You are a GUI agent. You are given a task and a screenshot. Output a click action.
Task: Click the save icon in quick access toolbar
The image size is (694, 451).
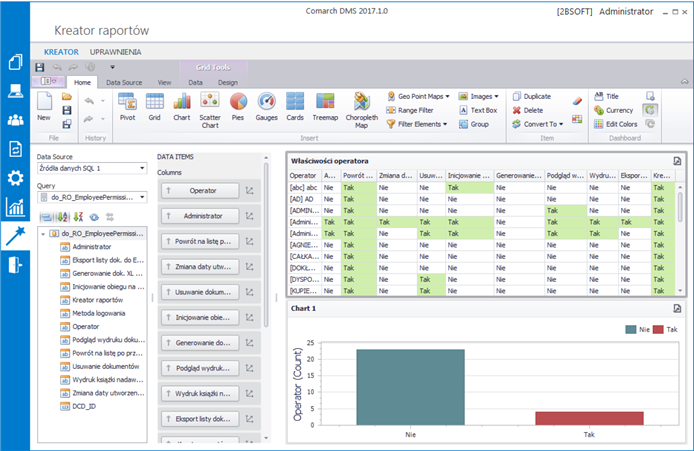coord(40,67)
